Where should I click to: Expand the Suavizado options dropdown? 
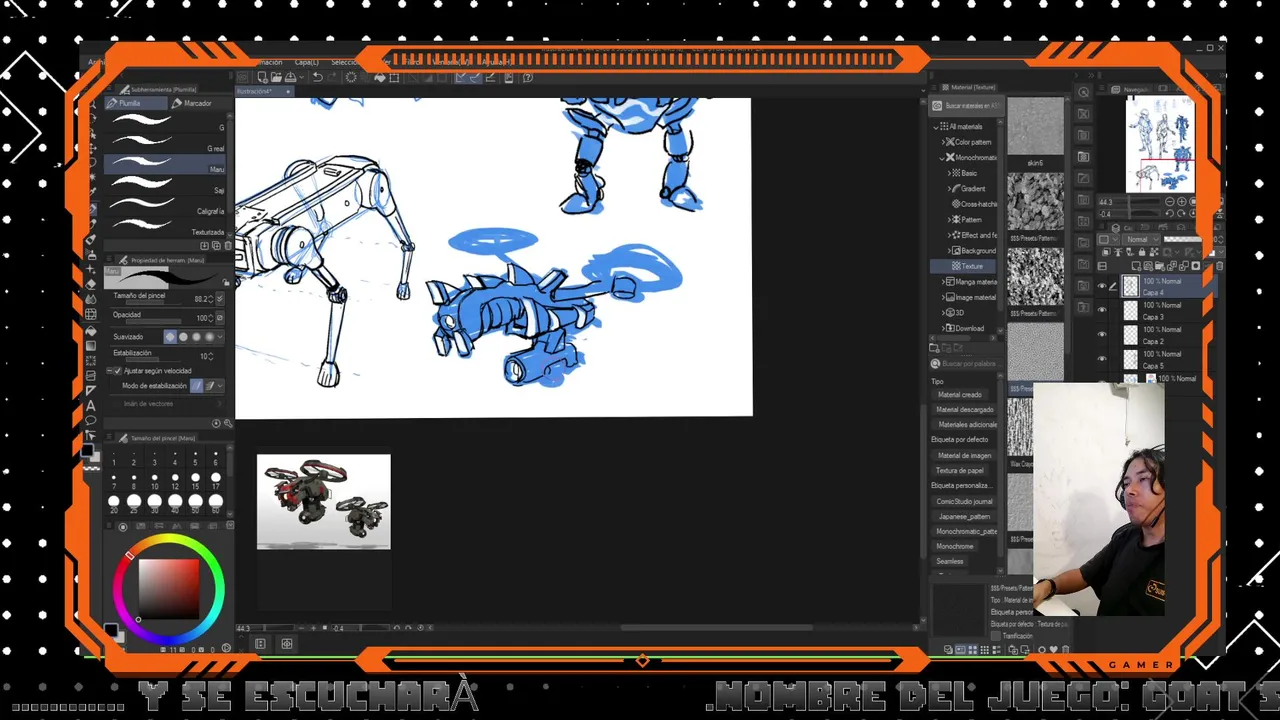[220, 337]
